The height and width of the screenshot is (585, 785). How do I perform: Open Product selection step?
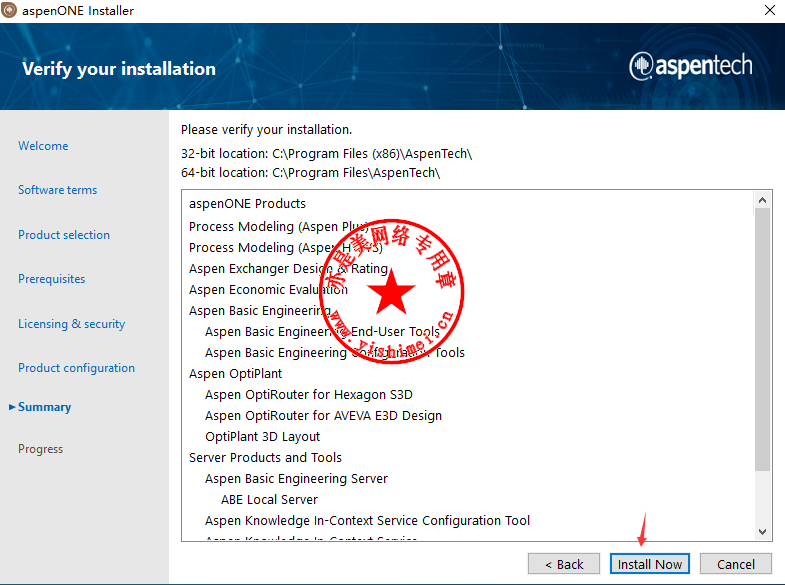(x=64, y=235)
